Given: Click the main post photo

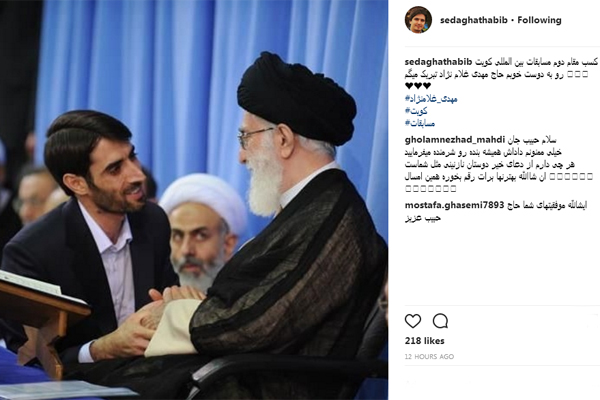Looking at the screenshot, I should coord(194,200).
